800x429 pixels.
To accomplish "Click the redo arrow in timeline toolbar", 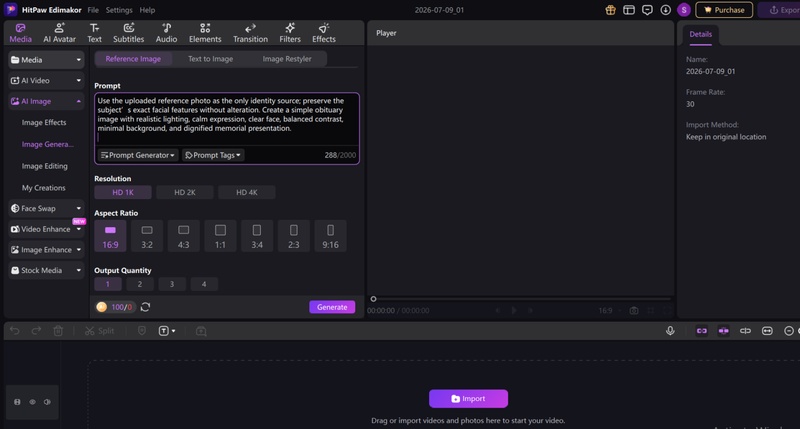I will [x=36, y=331].
